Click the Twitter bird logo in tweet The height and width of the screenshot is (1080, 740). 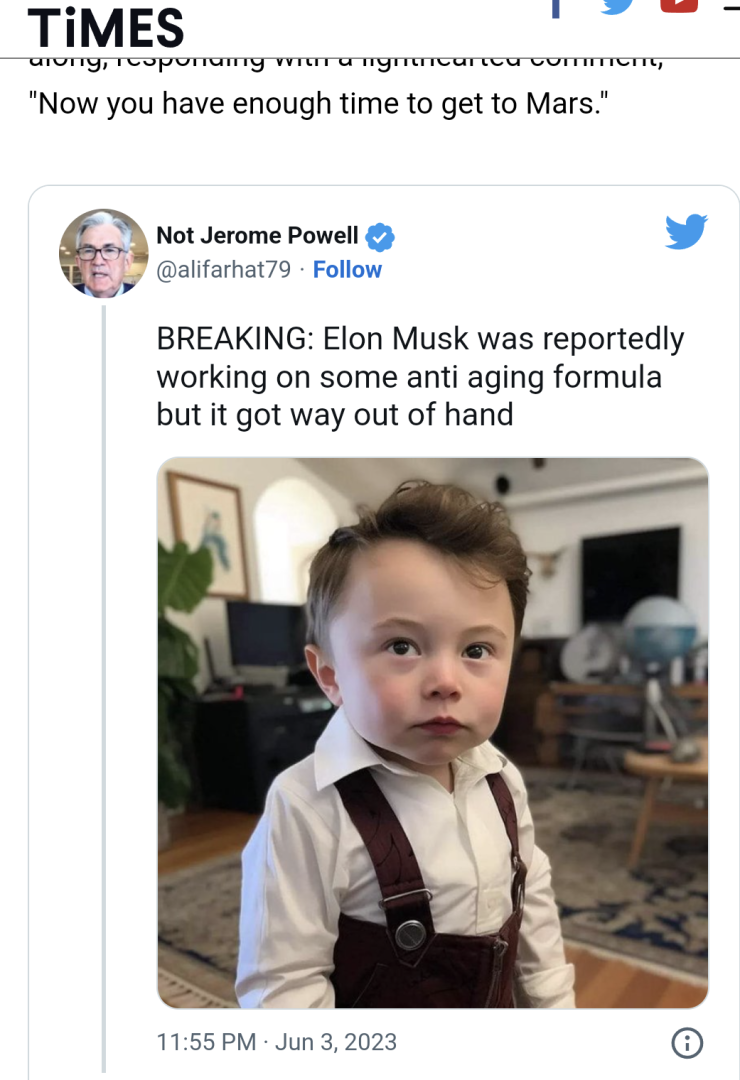[x=686, y=232]
